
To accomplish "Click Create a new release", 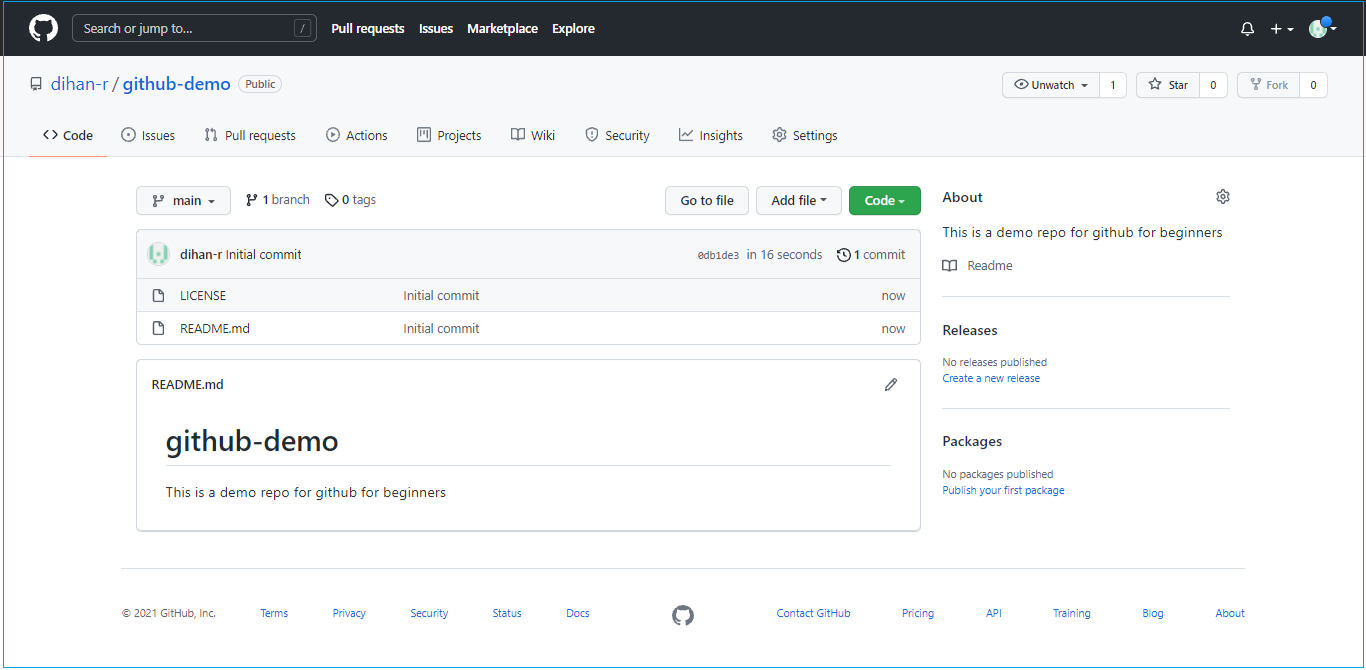I will pyautogui.click(x=991, y=379).
